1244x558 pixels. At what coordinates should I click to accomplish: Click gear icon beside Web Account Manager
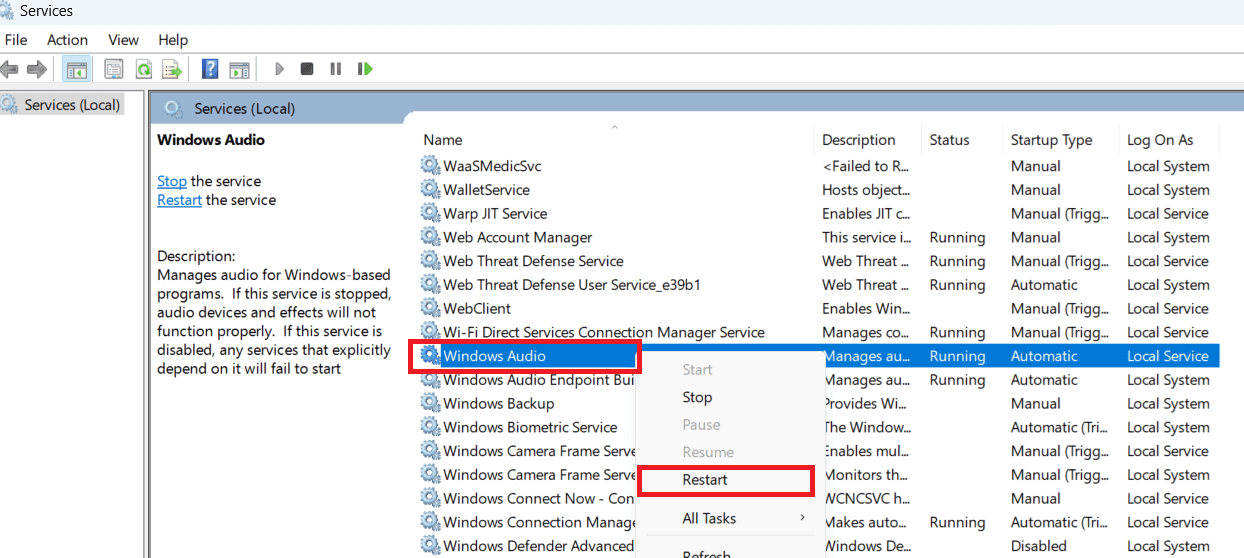point(430,237)
